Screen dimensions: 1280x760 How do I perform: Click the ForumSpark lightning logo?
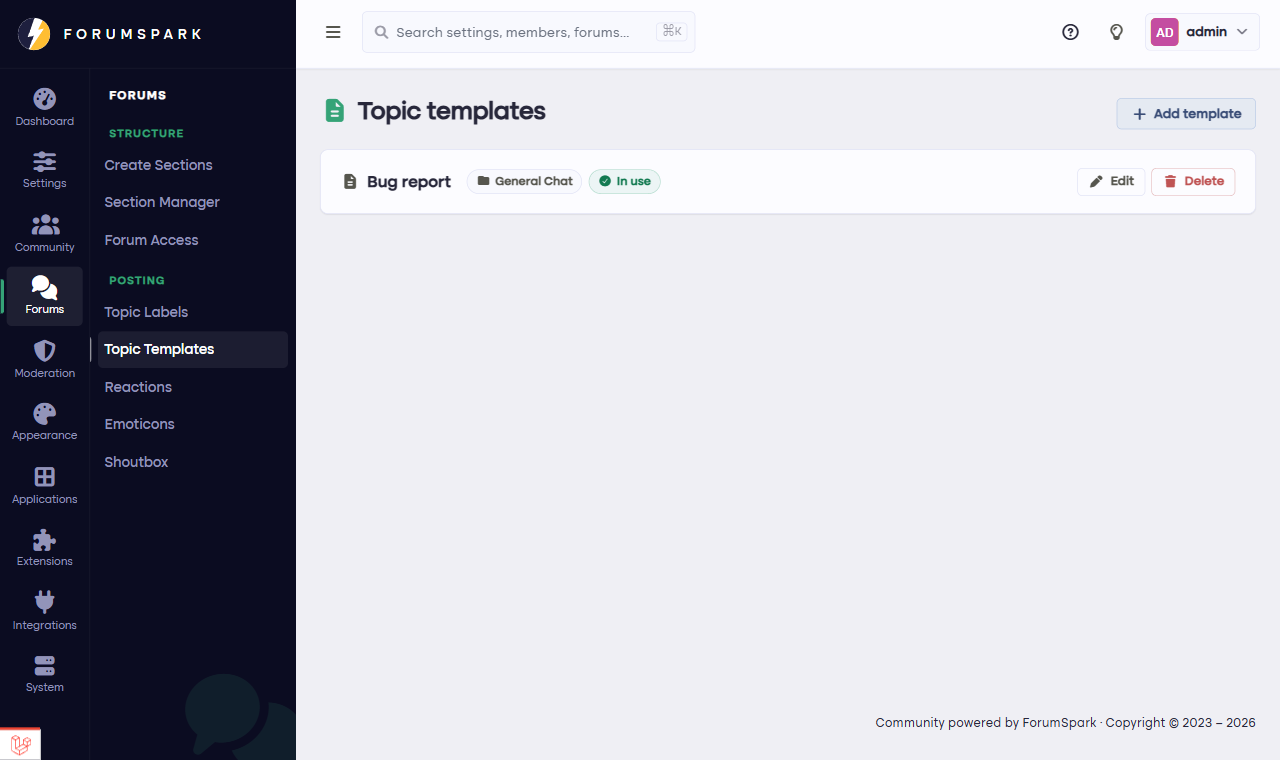[34, 34]
